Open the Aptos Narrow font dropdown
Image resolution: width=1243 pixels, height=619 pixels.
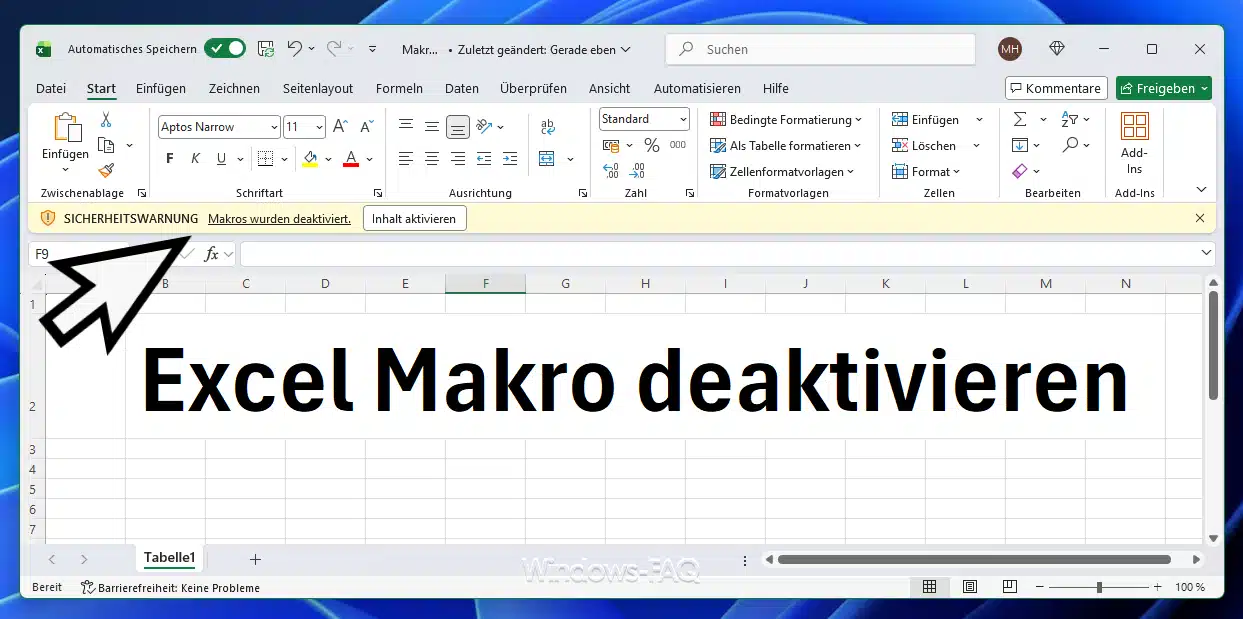(273, 127)
